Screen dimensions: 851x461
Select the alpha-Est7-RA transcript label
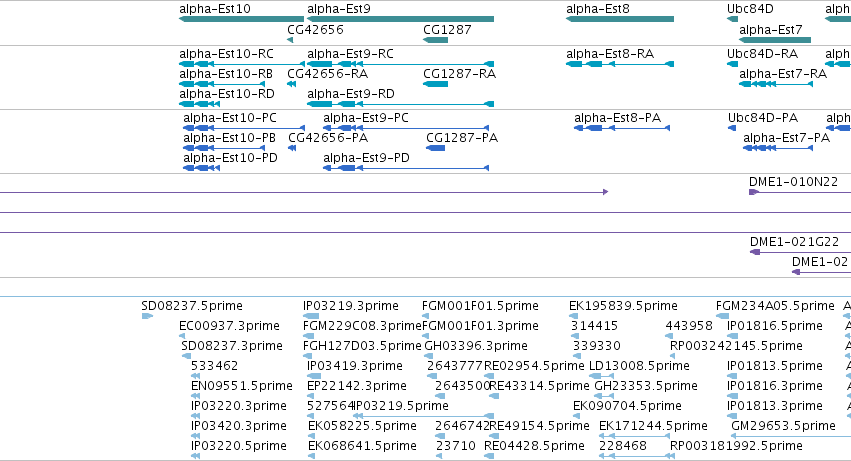[783, 74]
